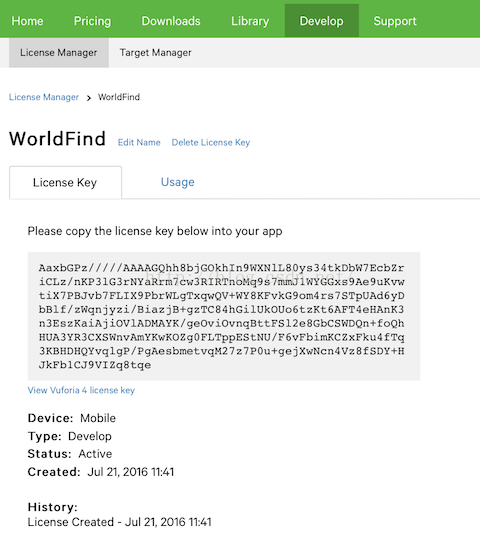The height and width of the screenshot is (533, 480).
Task: Click the breadcrumb chevron arrow
Action: (89, 98)
